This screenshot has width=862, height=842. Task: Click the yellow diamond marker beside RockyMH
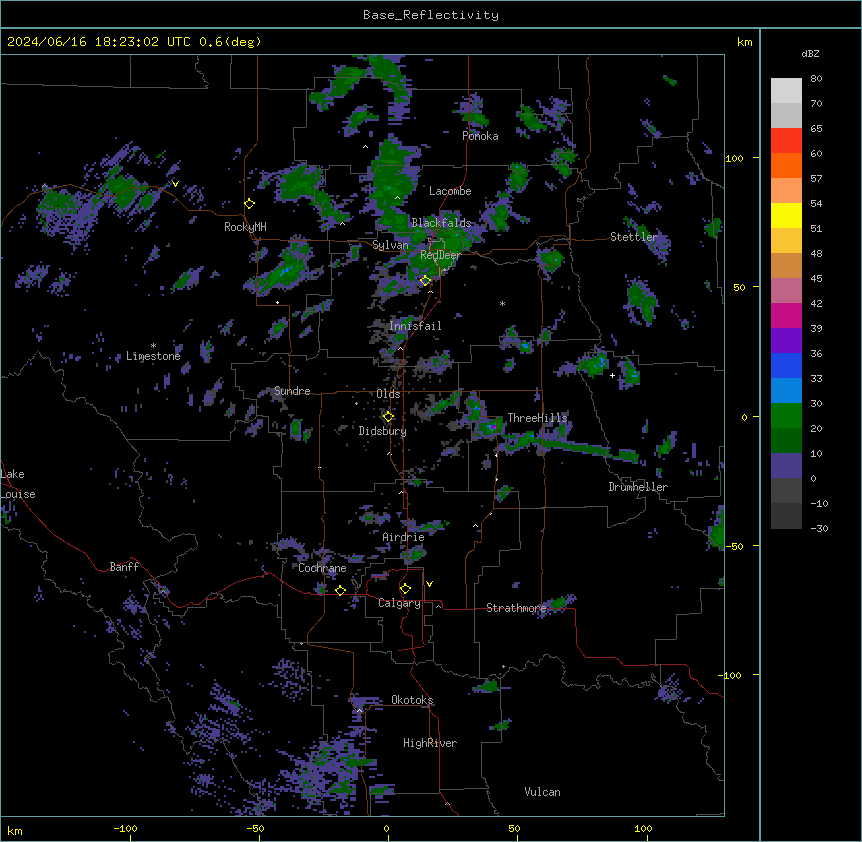point(250,204)
